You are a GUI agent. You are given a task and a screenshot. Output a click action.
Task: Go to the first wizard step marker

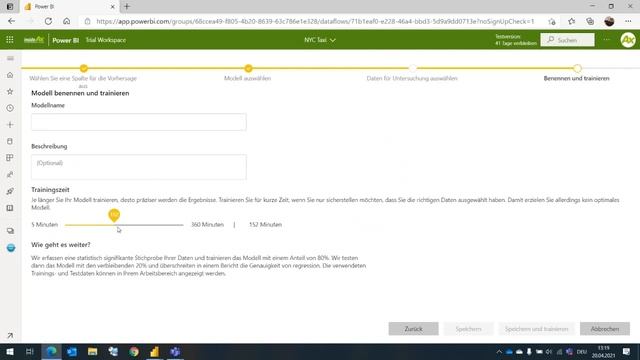[x=84, y=68]
